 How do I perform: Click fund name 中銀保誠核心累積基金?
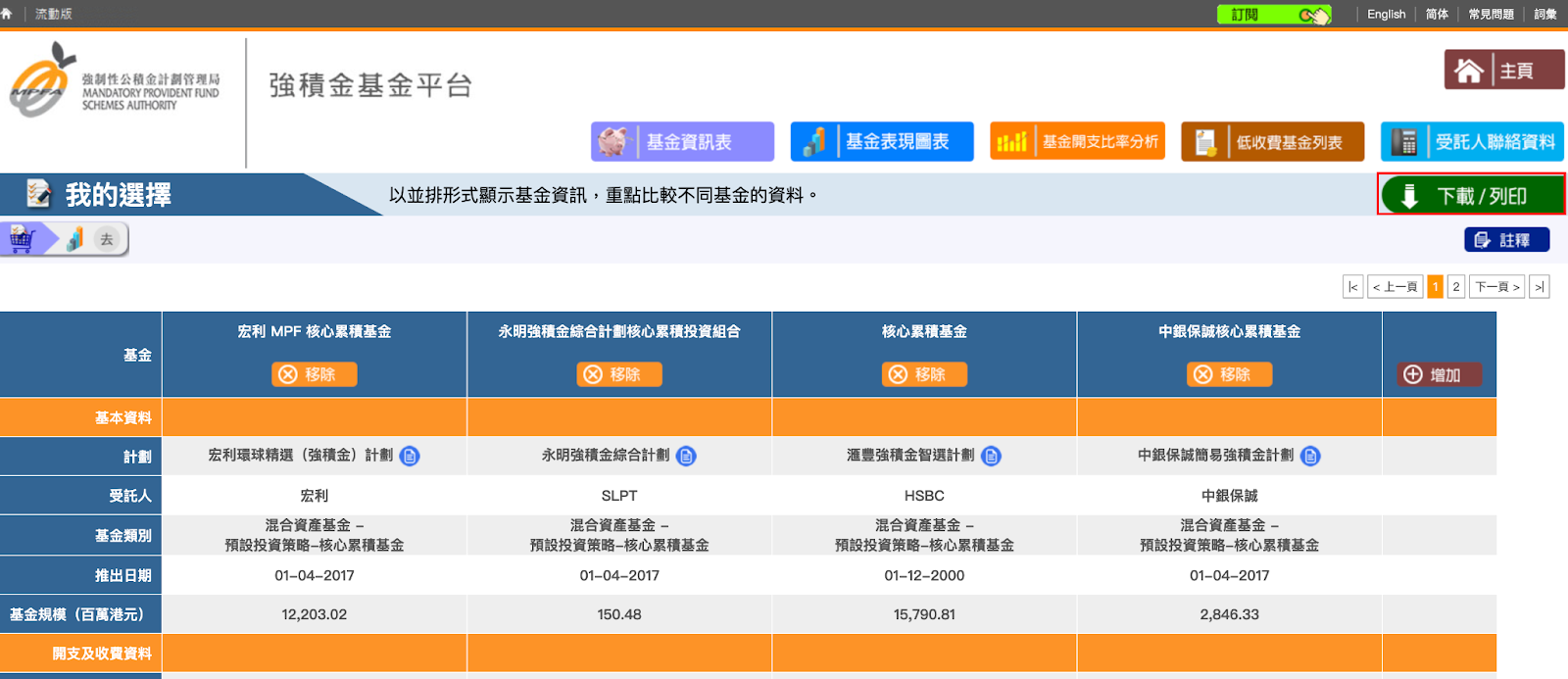1230,331
